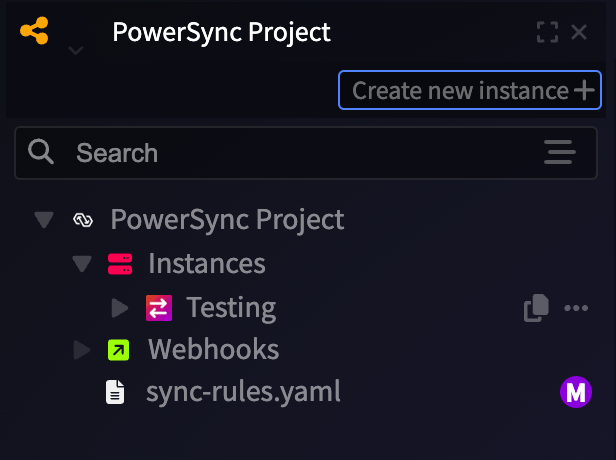616x460 pixels.
Task: Expand the Webhooks tree arrow
Action: [82, 350]
